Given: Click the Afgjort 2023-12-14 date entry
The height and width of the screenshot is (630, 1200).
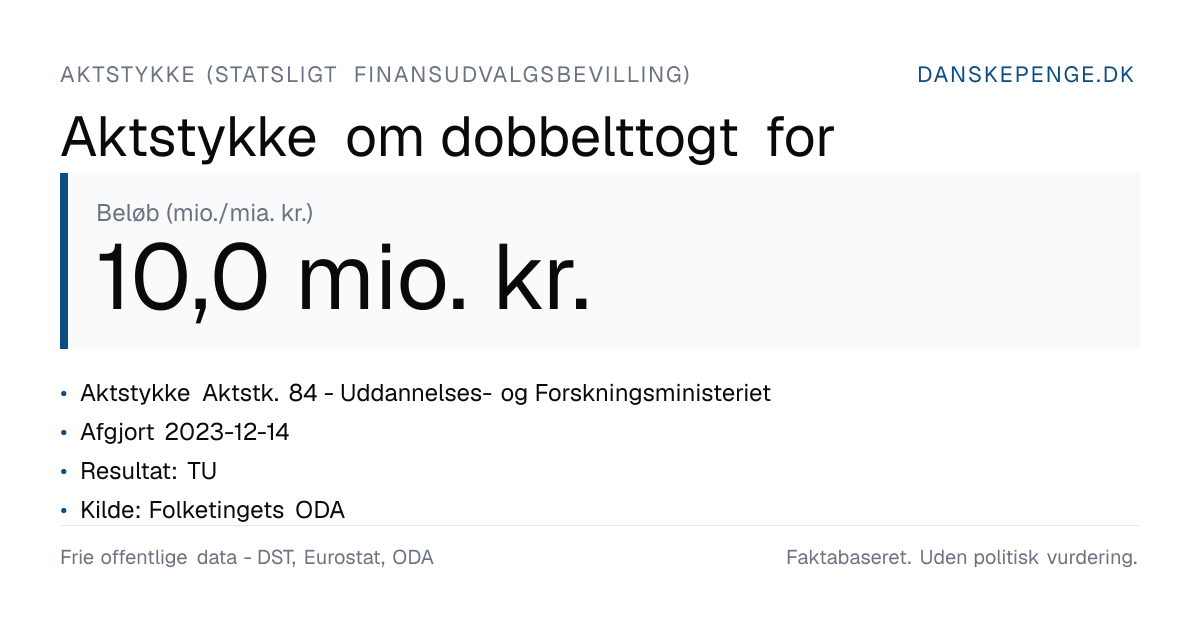Looking at the screenshot, I should point(185,432).
